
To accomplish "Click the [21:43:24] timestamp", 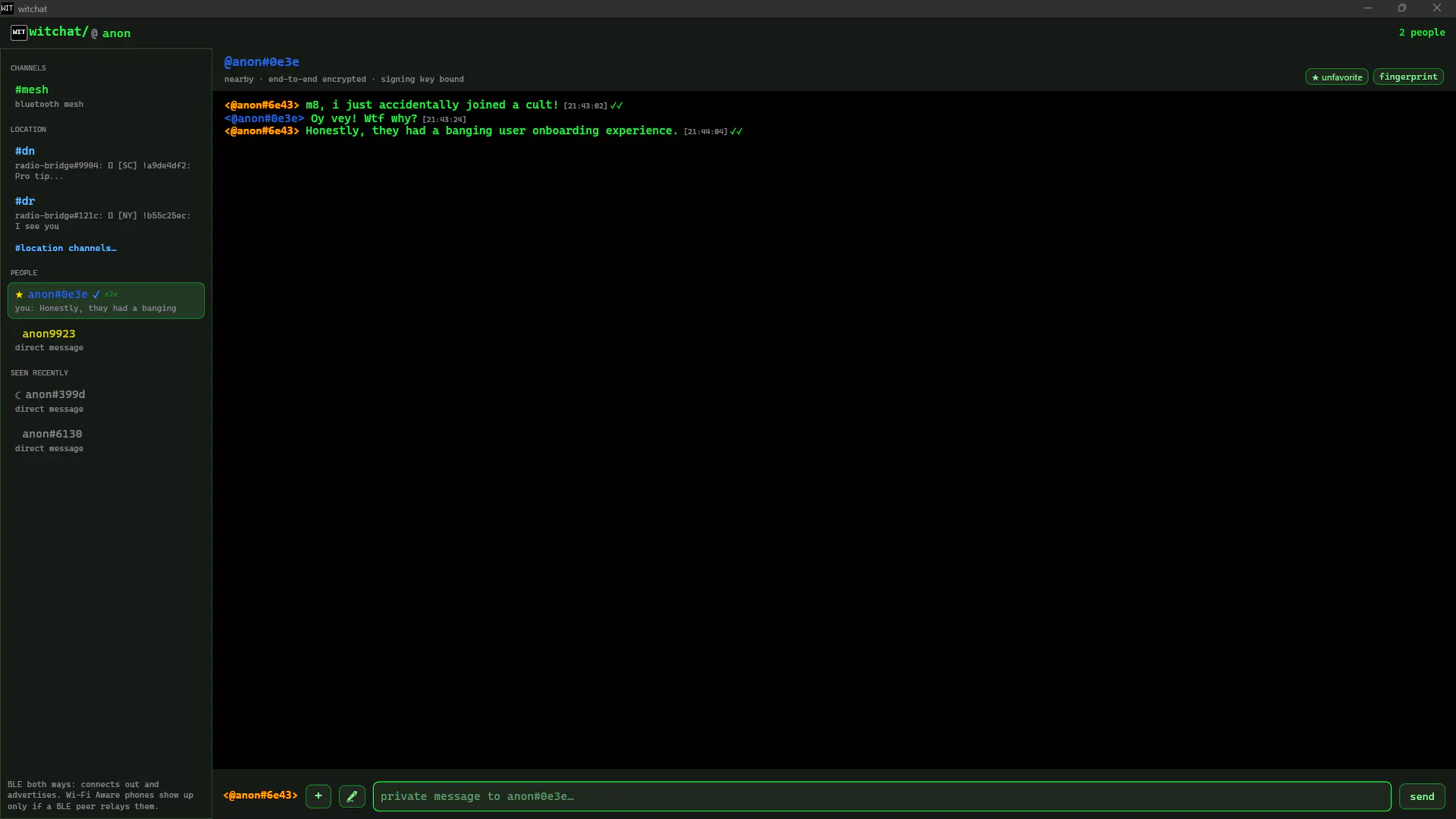I will [444, 119].
